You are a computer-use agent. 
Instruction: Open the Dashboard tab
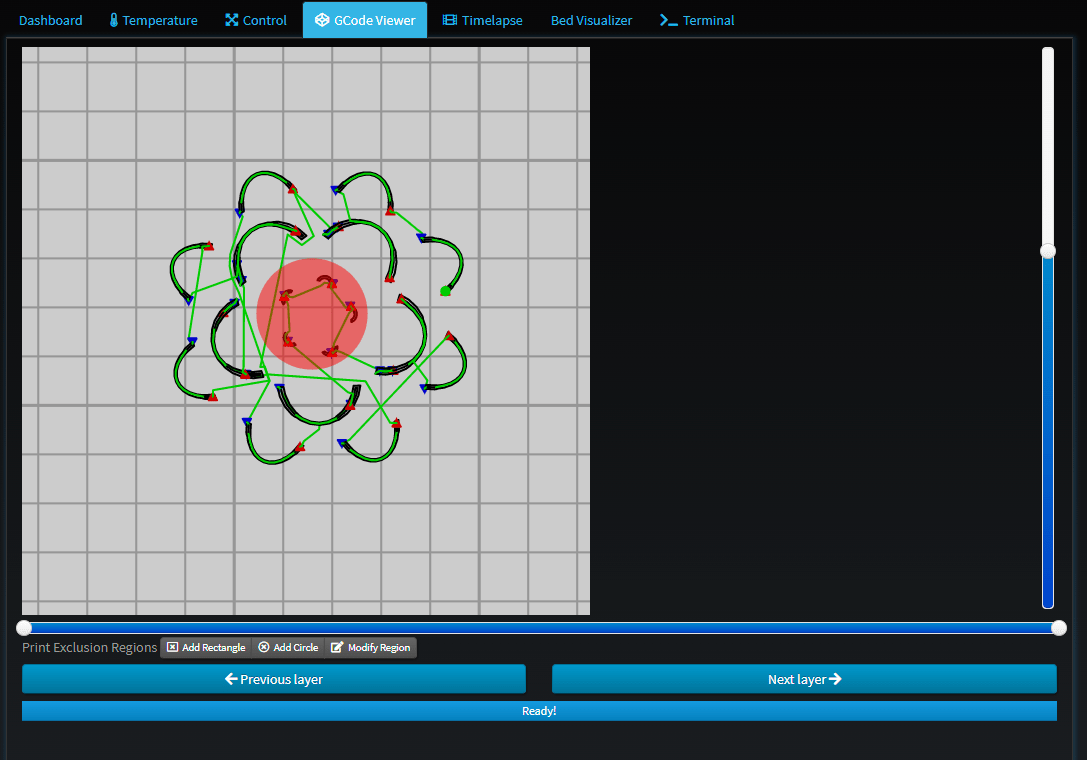(50, 20)
